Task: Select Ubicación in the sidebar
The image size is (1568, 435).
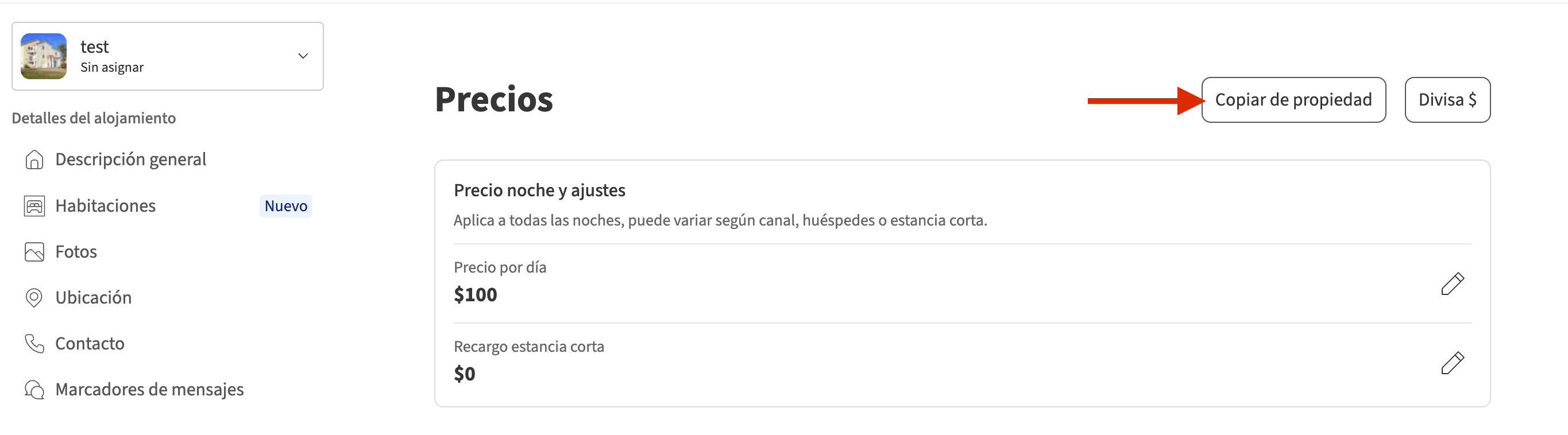Action: pyautogui.click(x=93, y=297)
